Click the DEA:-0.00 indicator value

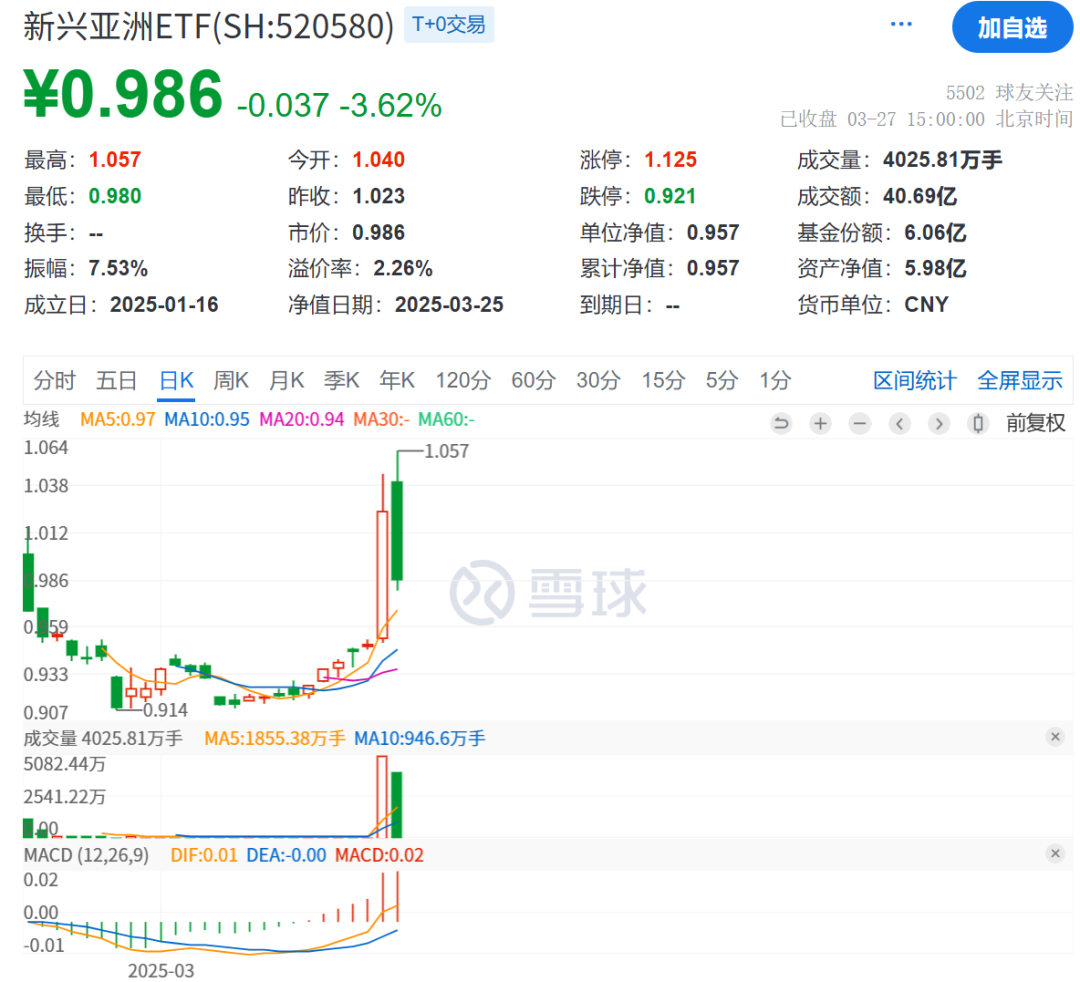287,855
